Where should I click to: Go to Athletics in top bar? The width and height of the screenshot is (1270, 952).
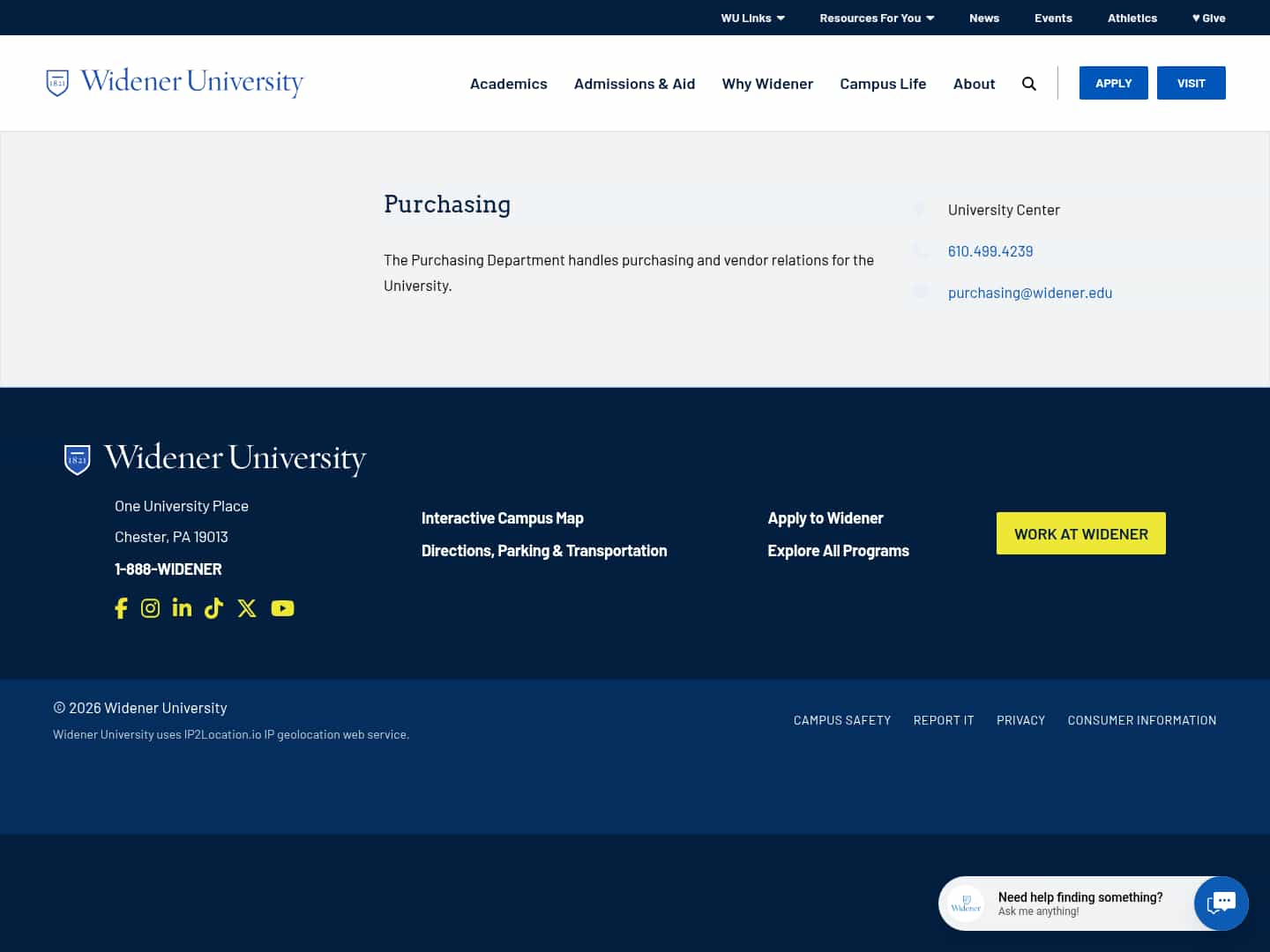(x=1132, y=18)
